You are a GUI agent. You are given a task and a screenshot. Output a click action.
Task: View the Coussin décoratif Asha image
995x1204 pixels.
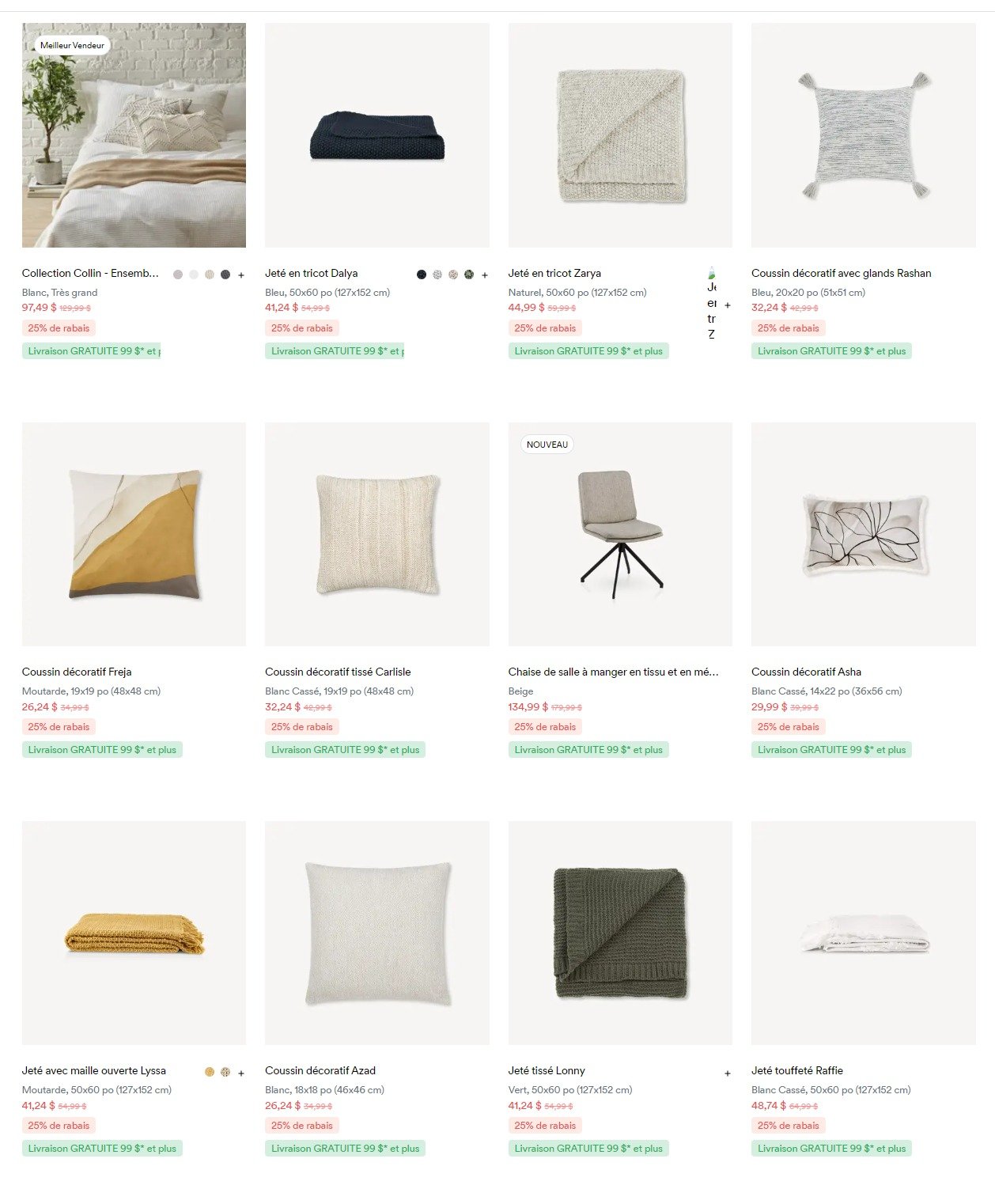(864, 534)
